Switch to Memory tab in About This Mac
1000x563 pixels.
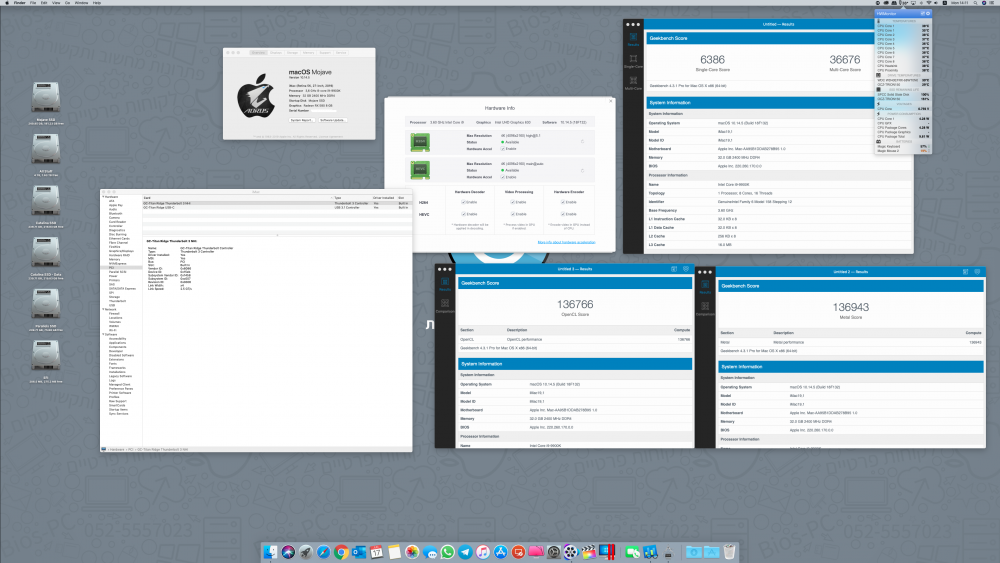coord(309,53)
